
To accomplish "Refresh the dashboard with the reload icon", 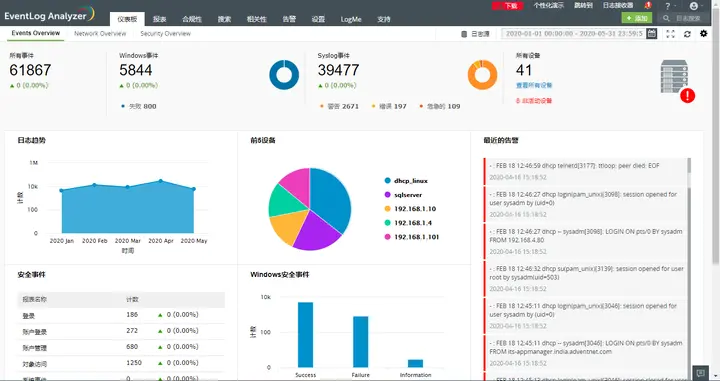I will pyautogui.click(x=687, y=34).
